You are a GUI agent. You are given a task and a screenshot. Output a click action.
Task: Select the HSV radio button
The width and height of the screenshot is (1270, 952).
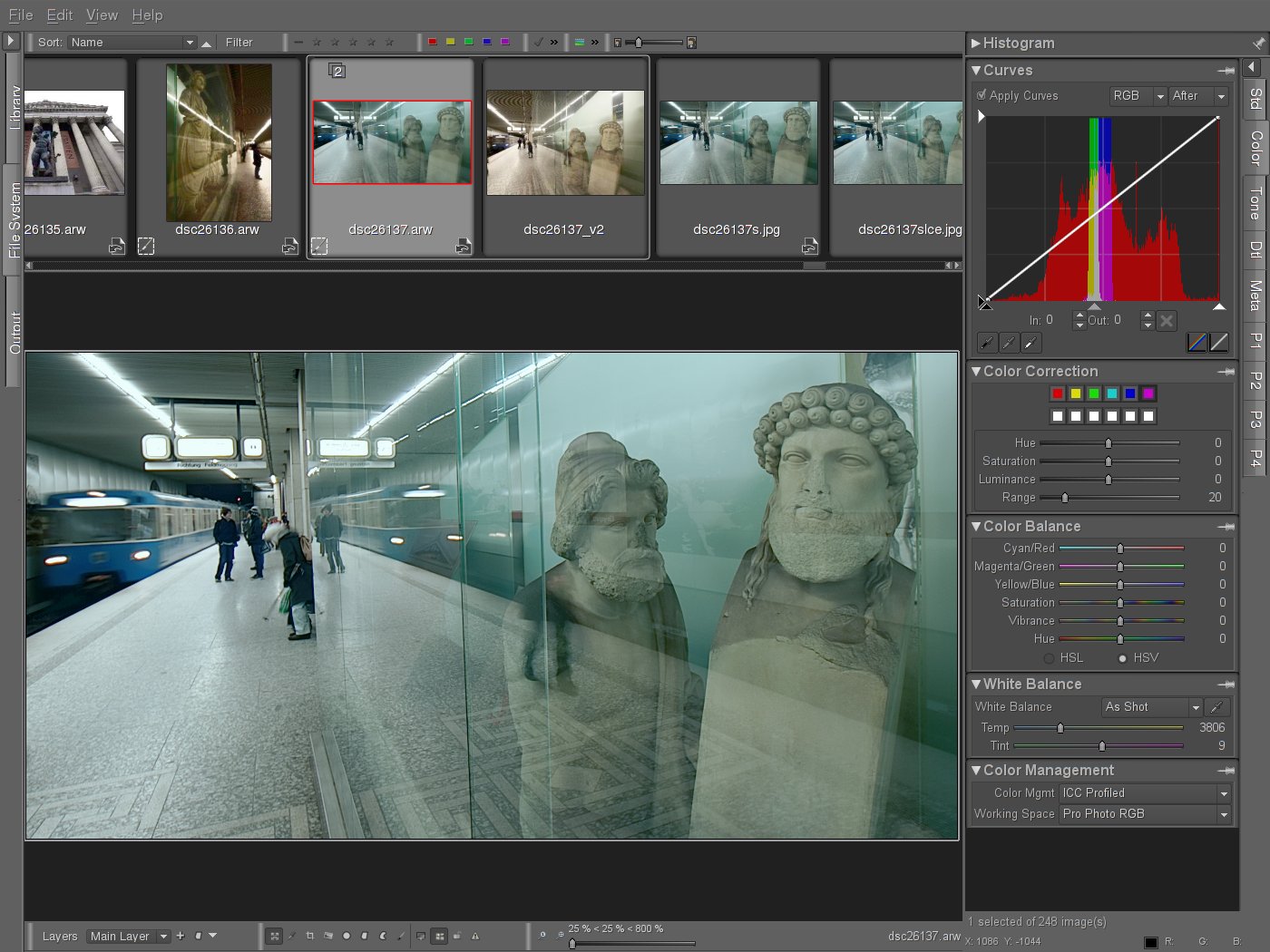1123,658
